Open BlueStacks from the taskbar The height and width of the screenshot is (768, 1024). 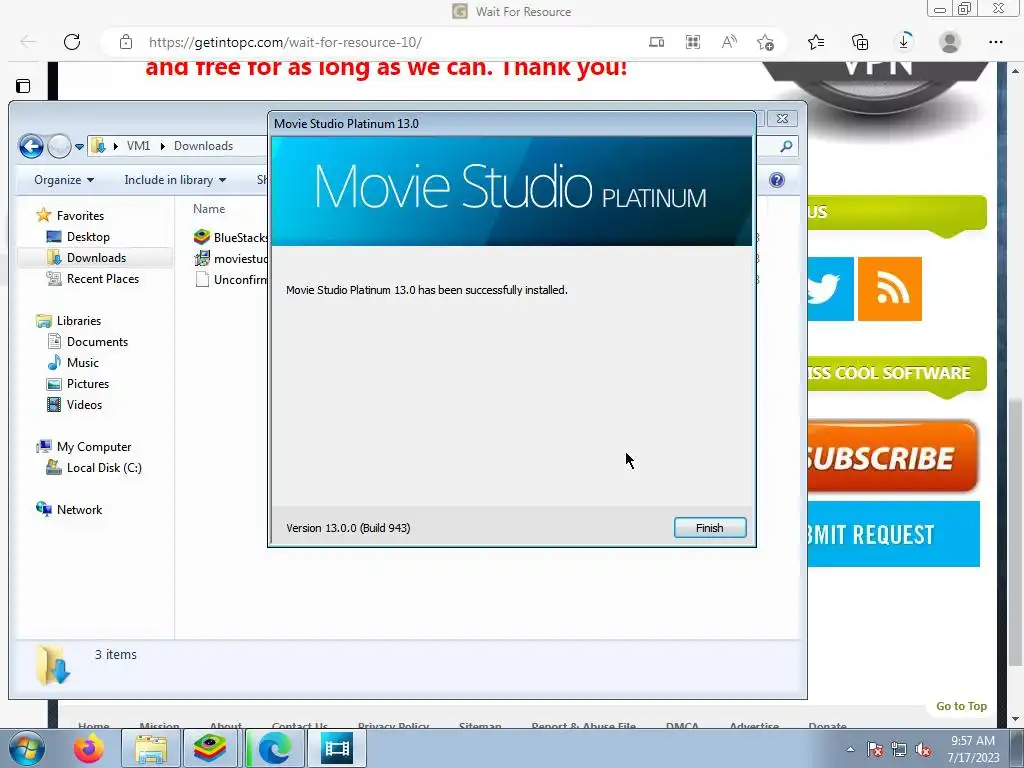pos(210,748)
